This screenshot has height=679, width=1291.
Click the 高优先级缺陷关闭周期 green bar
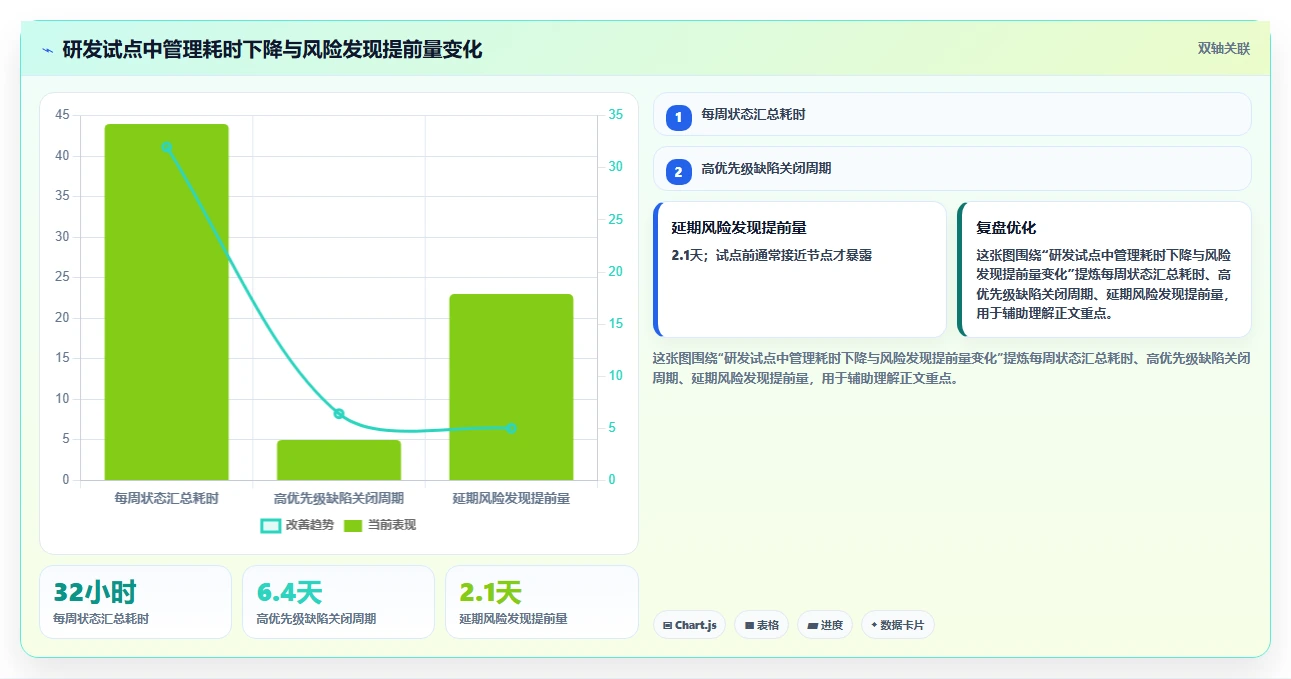339,460
